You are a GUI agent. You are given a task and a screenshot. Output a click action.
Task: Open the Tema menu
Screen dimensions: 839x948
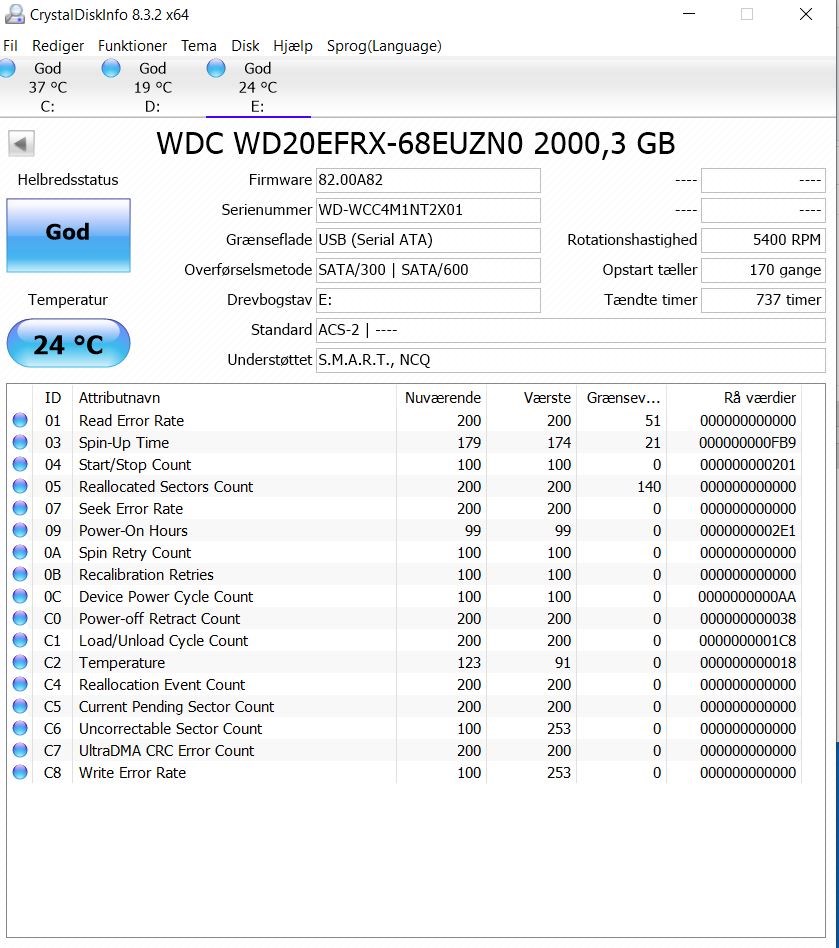(x=199, y=46)
